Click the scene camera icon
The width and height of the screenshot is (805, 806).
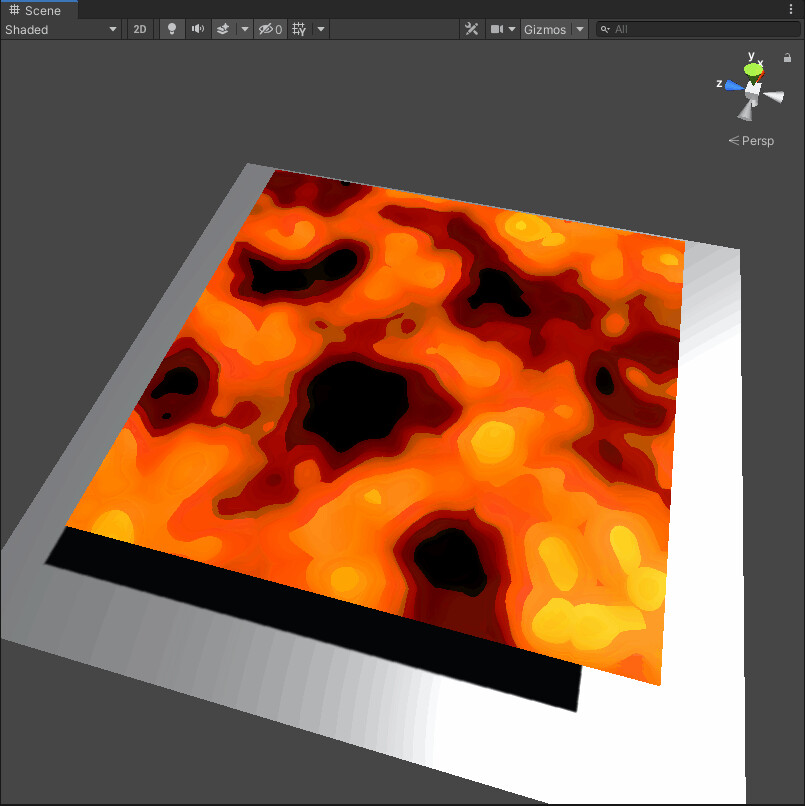click(x=497, y=29)
